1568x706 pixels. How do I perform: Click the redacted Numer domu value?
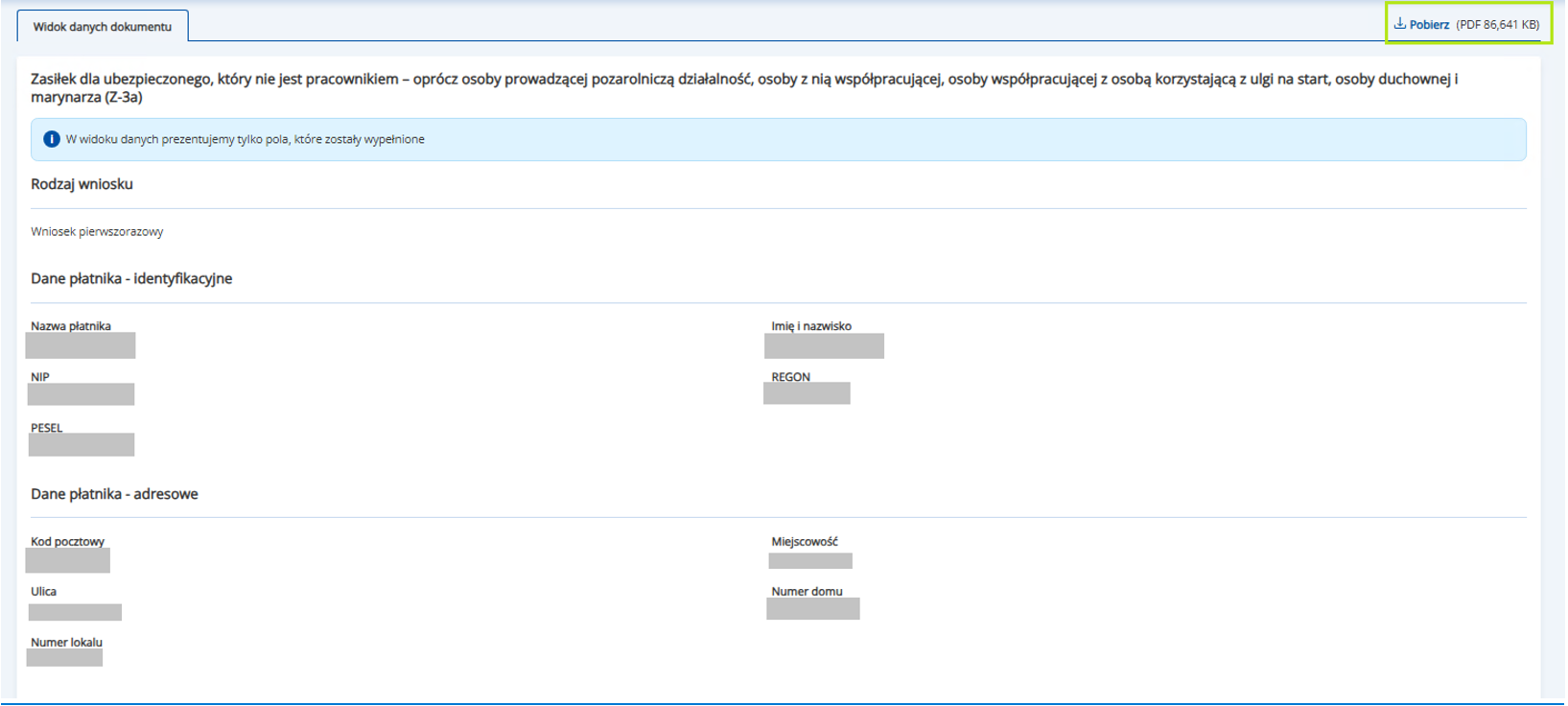tap(813, 609)
